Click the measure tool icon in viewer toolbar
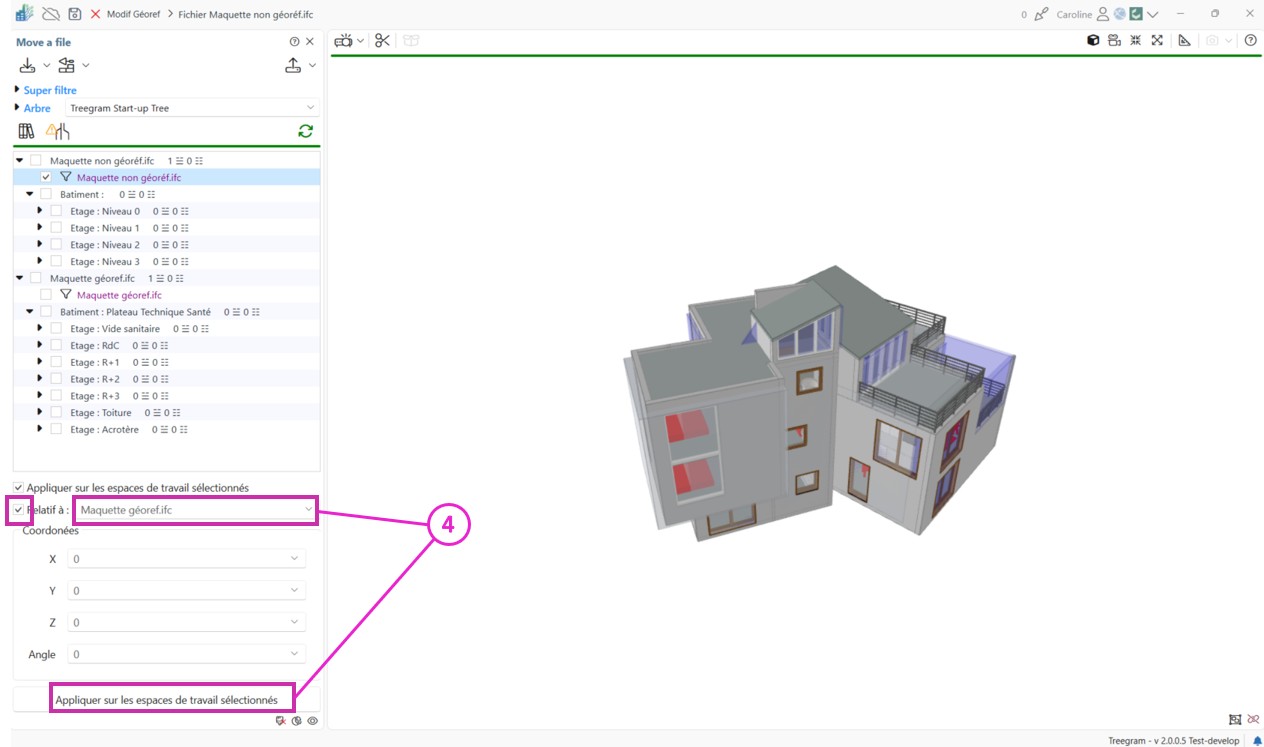The image size is (1264, 747). click(x=1184, y=41)
